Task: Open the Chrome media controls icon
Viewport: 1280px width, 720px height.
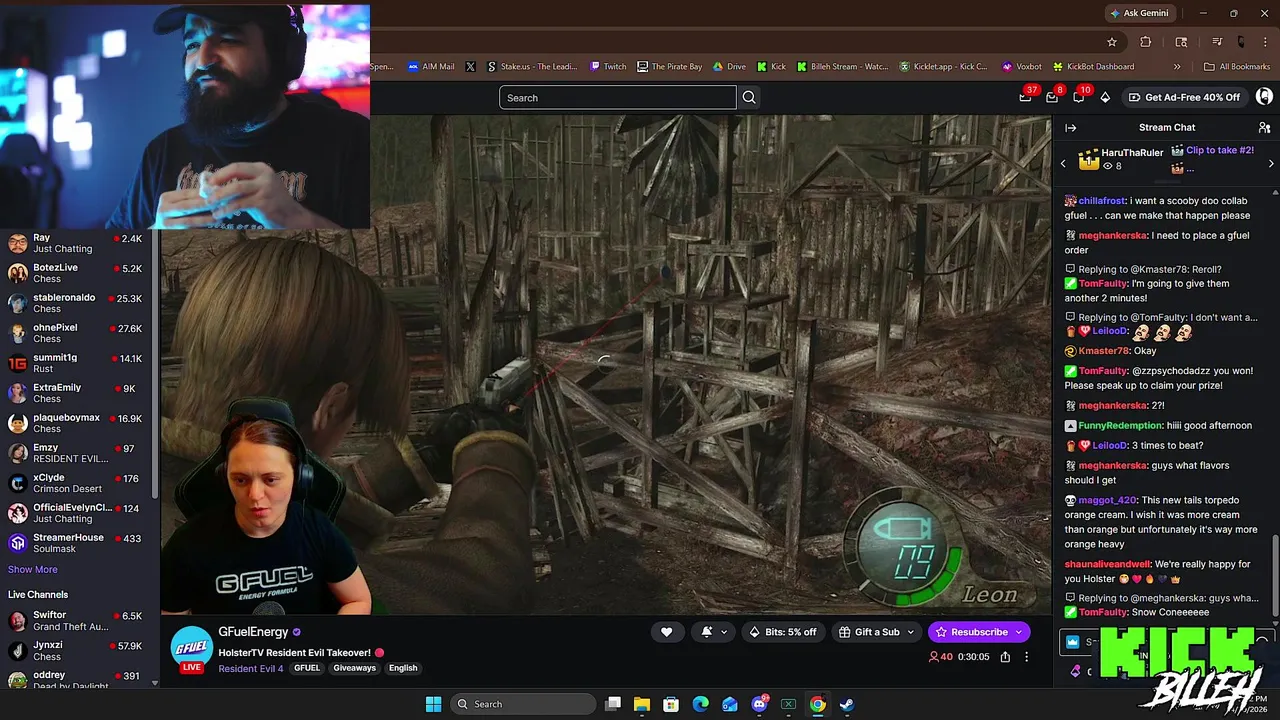Action: (x=1217, y=42)
